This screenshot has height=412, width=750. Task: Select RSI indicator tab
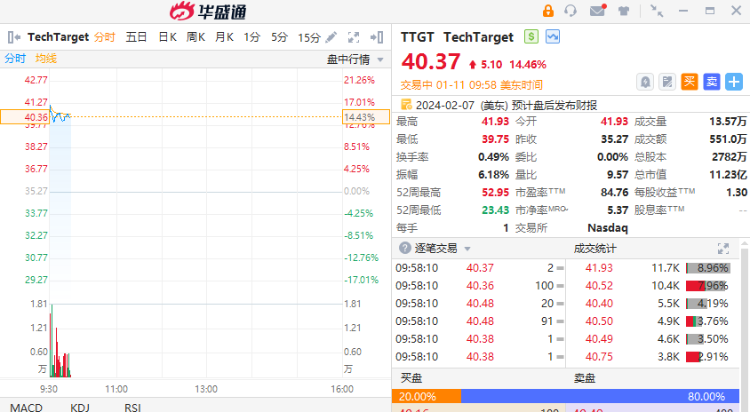point(132,407)
